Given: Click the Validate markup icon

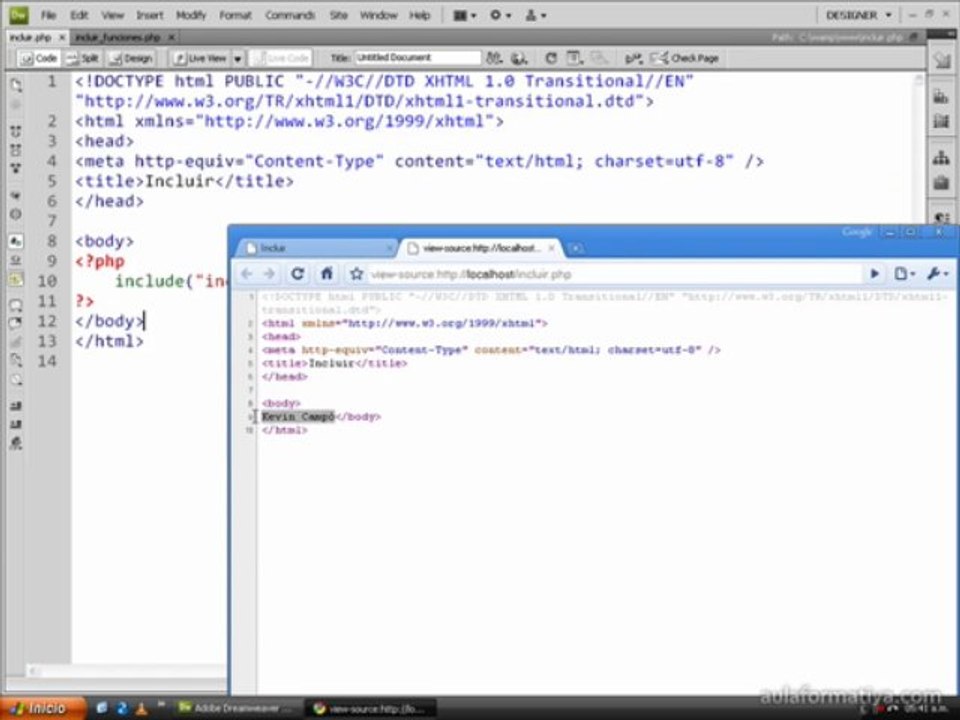Looking at the screenshot, I should [633, 58].
